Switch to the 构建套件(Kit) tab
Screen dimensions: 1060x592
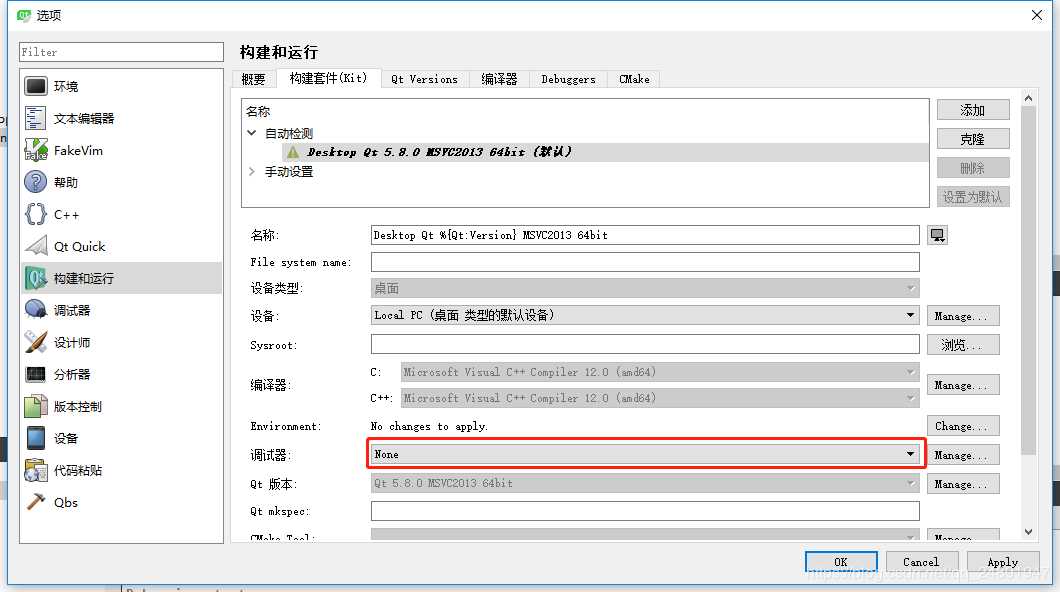[329, 78]
